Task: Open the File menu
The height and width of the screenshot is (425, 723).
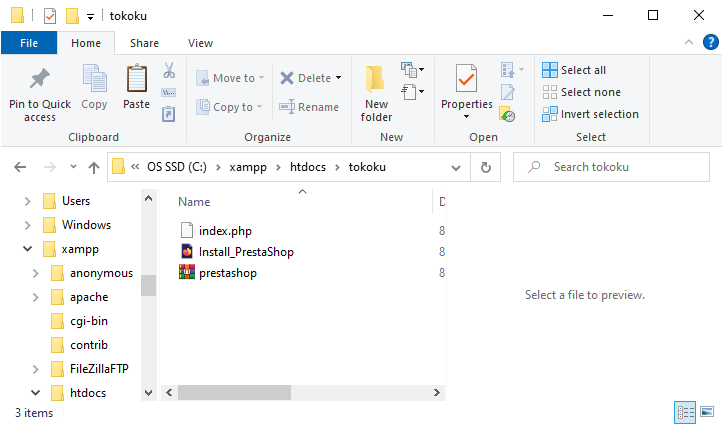Action: click(29, 43)
